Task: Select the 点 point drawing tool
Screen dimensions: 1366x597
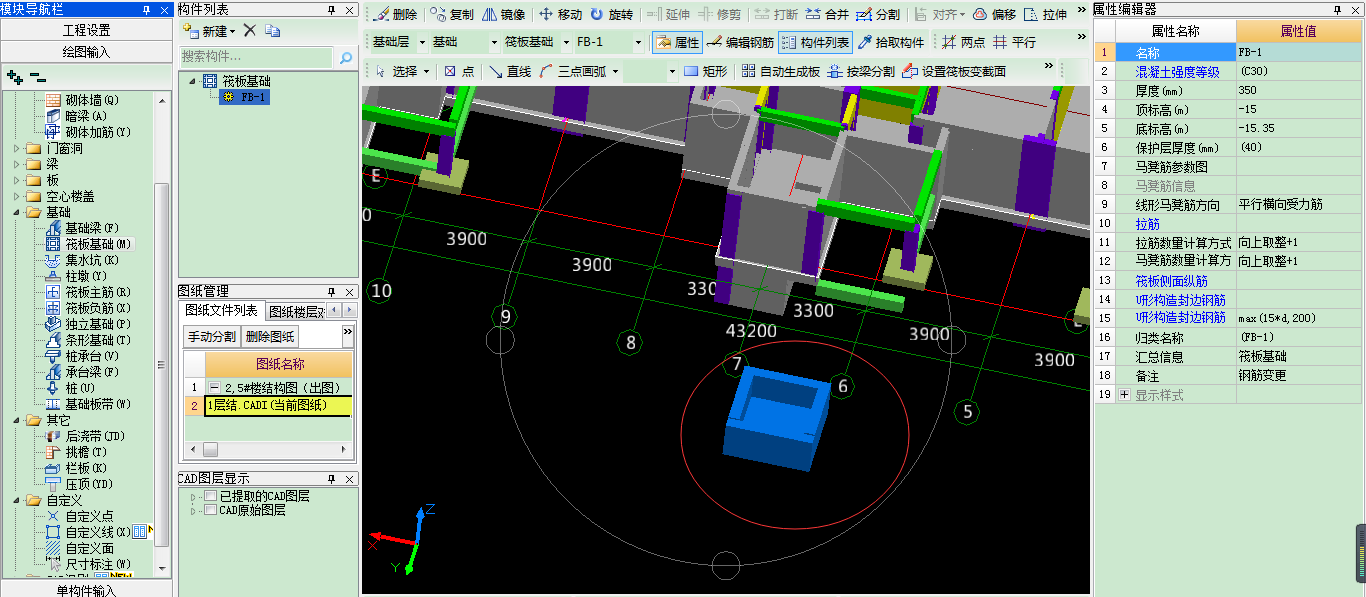Action: 459,71
